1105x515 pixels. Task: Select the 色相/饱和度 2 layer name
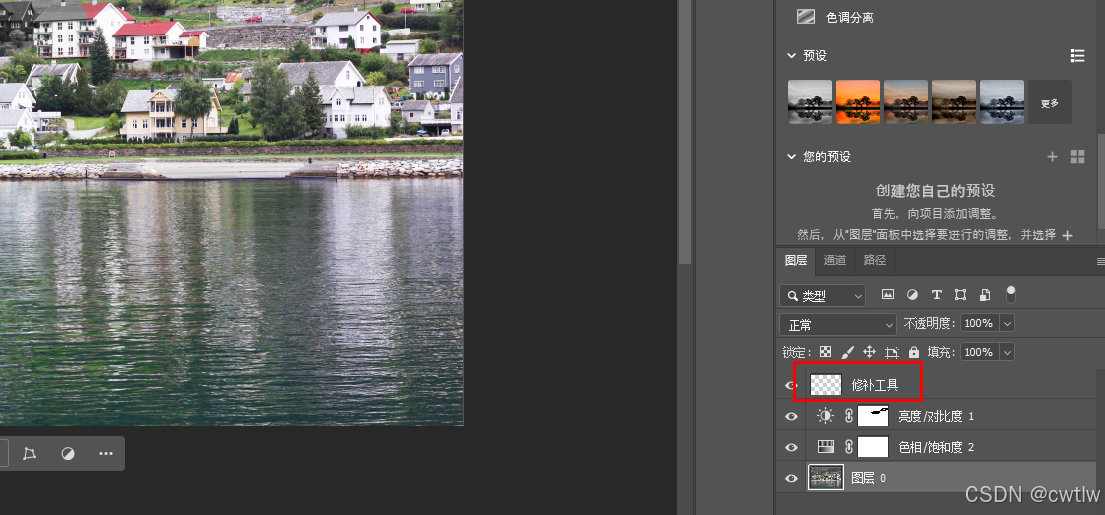(936, 447)
